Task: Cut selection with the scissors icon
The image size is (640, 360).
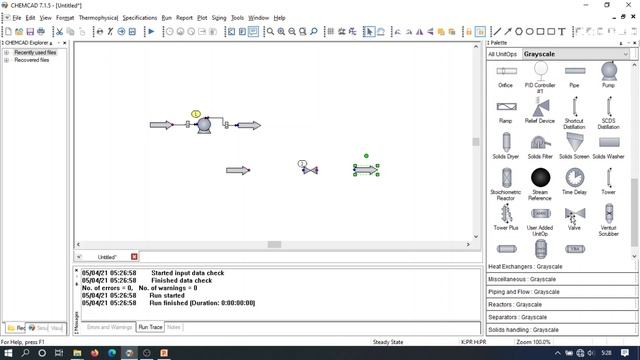Action: 60,31
